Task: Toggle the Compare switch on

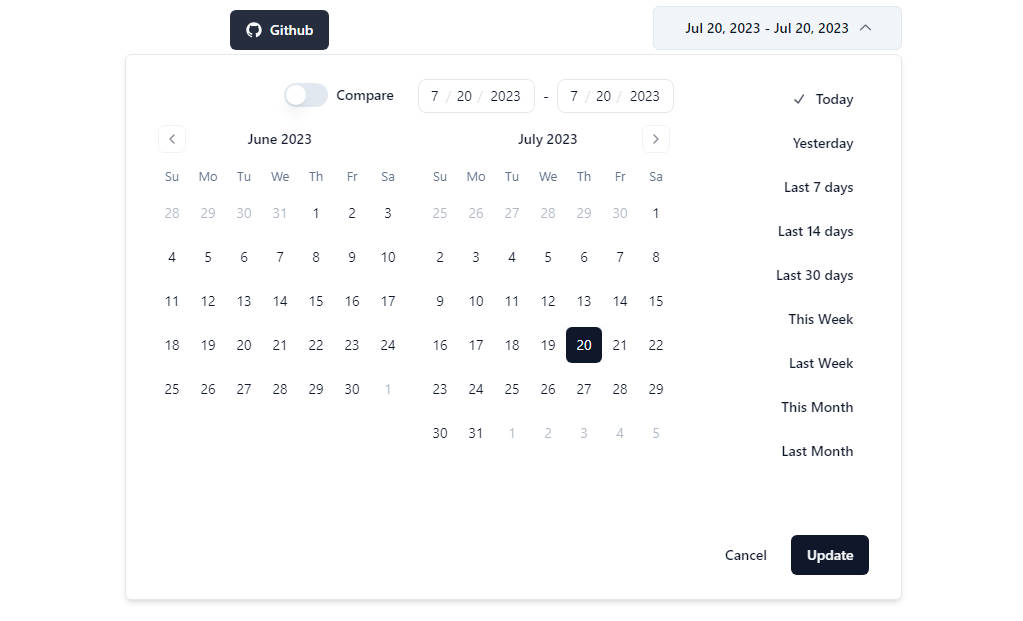Action: 305,94
